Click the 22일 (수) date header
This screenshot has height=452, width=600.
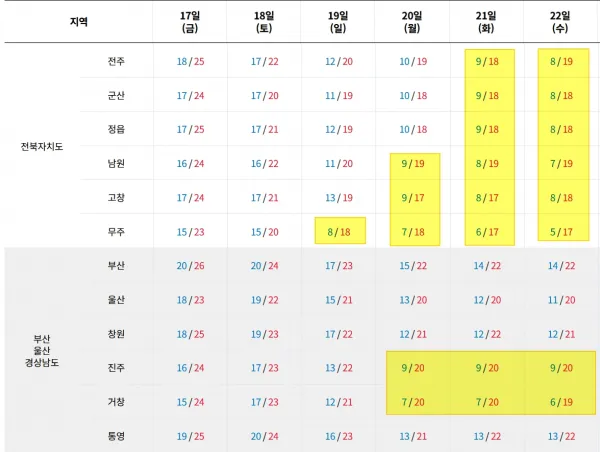point(561,21)
